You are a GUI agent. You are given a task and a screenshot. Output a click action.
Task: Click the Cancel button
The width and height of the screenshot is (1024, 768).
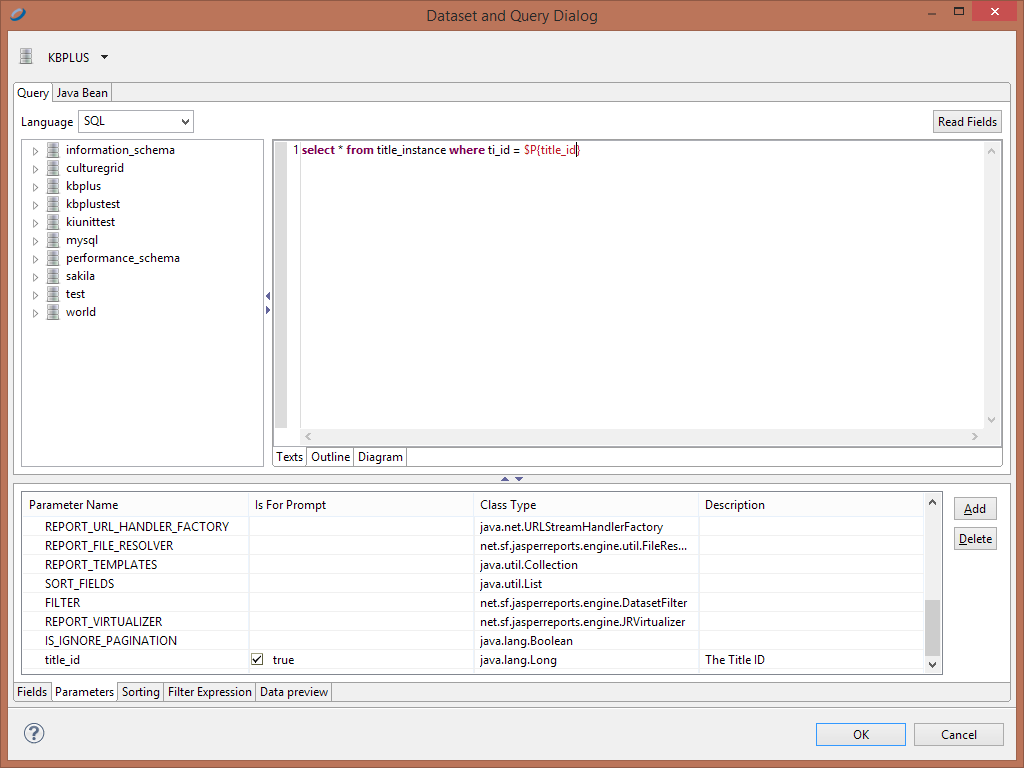(x=959, y=735)
